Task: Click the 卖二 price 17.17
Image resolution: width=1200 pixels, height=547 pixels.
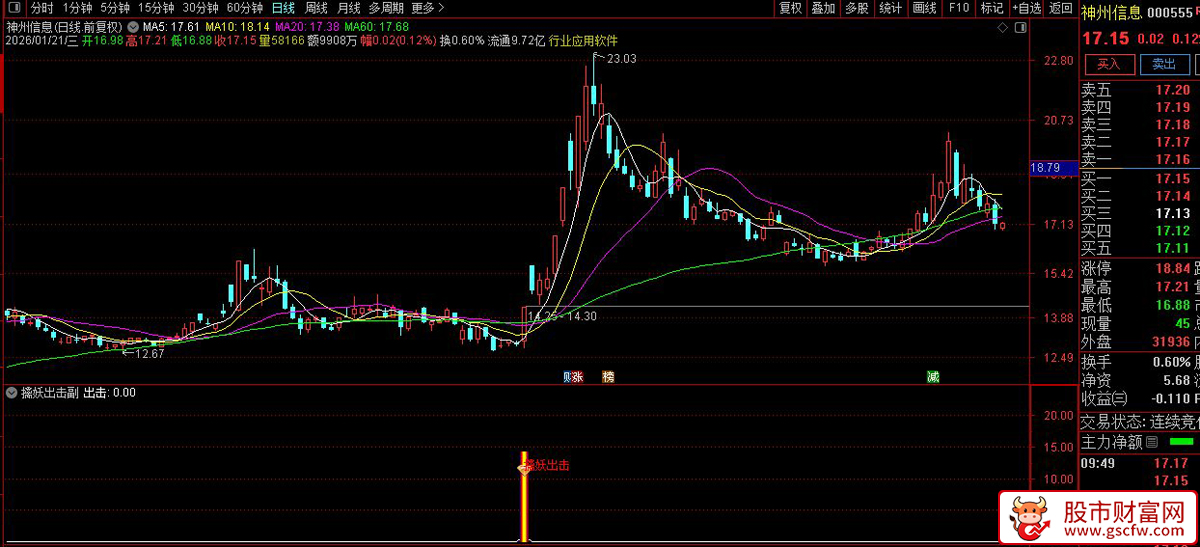Action: tap(1173, 142)
